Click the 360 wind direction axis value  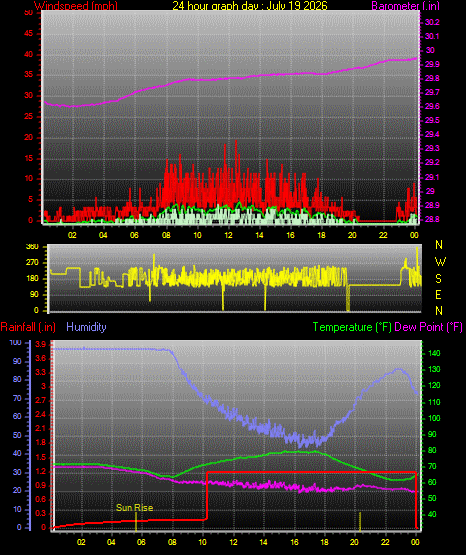click(32, 247)
